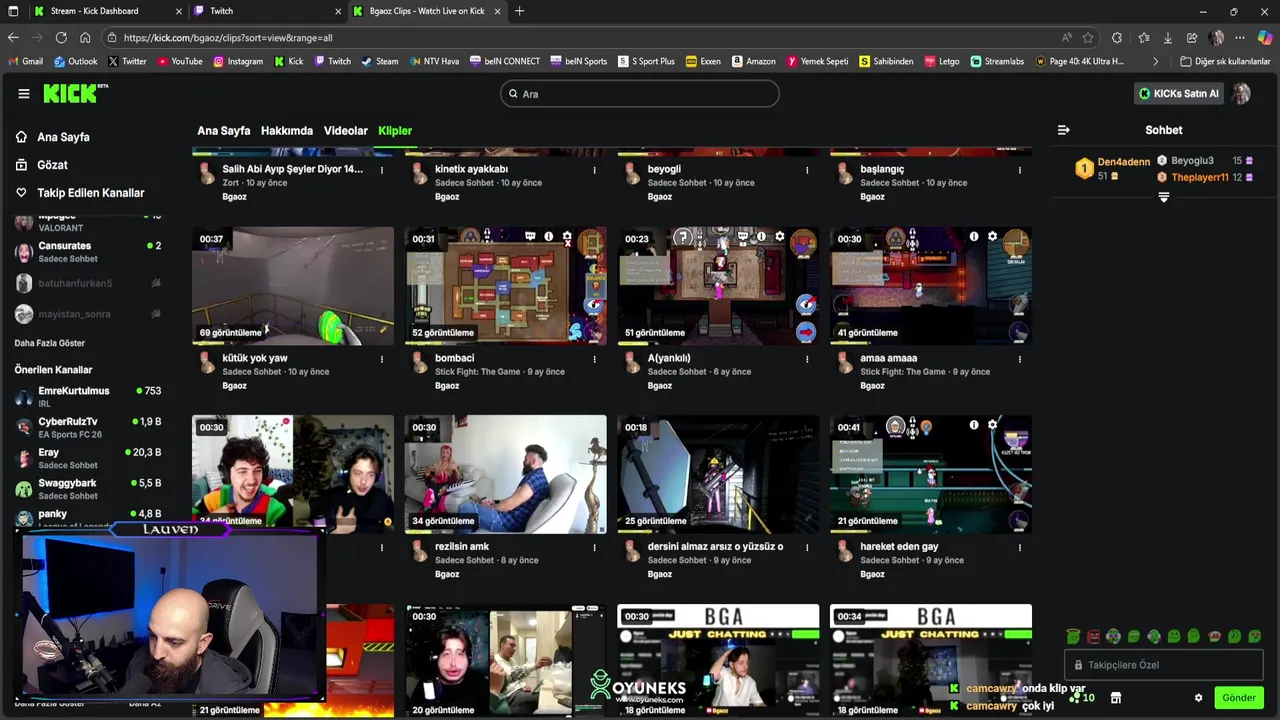Screen dimensions: 1280x720
Task: Open the kinetix ayakkabı clip title
Action: click(471, 169)
